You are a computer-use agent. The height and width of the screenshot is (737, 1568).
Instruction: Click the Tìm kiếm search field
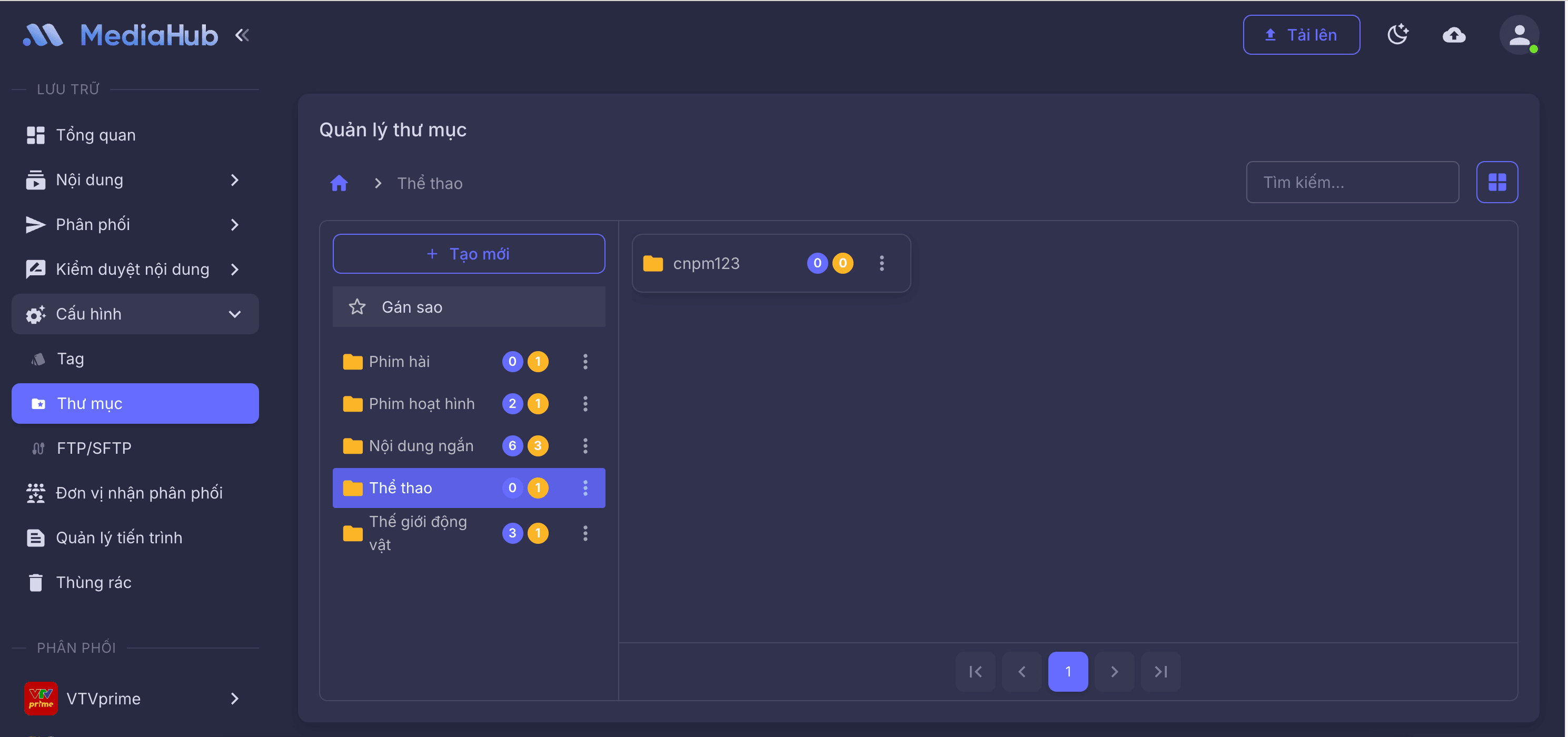1352,182
